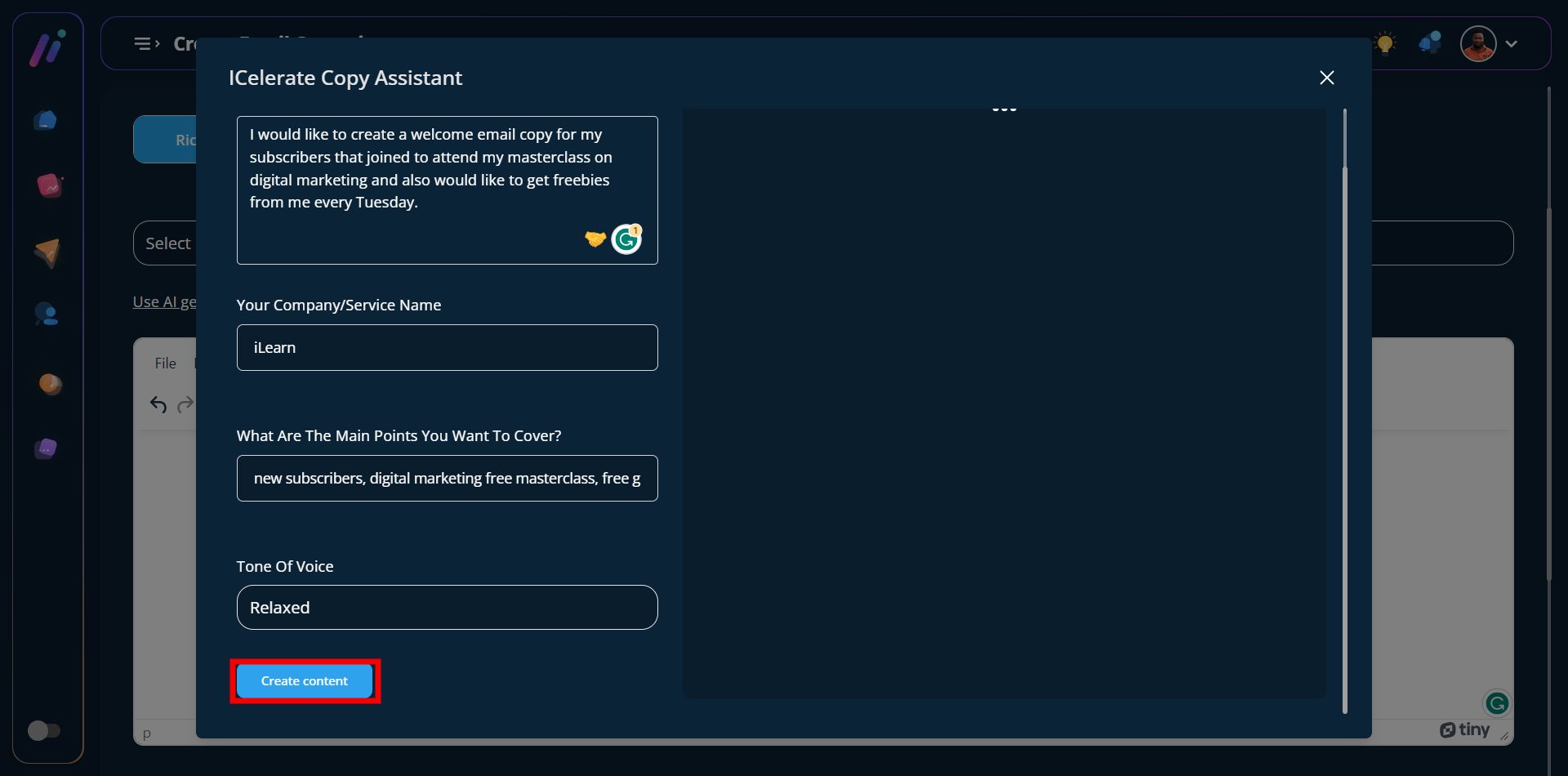The image size is (1568, 776).
Task: Open the blue home icon in sidebar
Action: coord(47,121)
